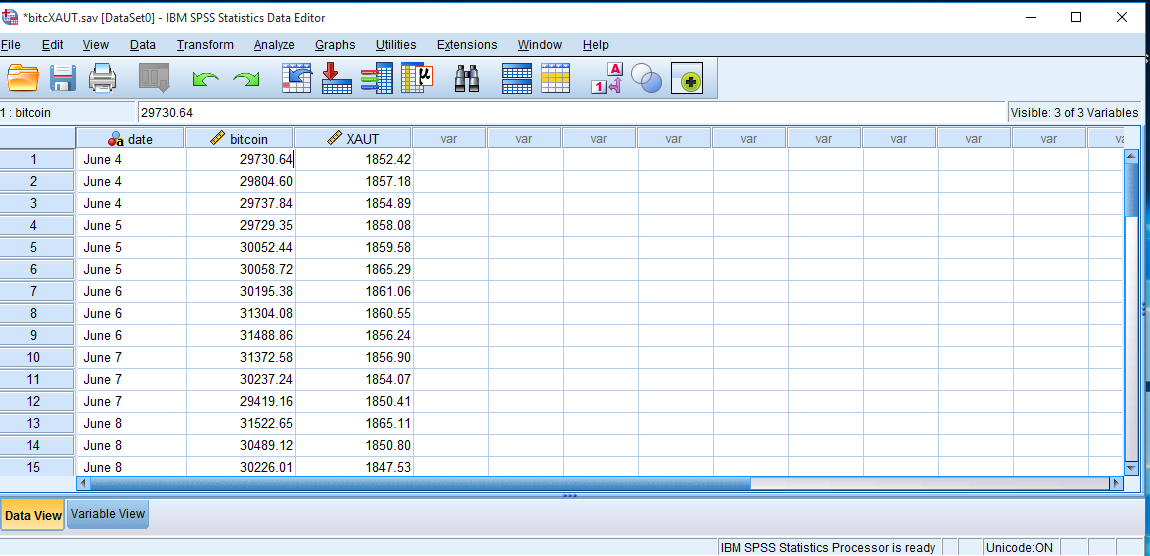The width and height of the screenshot is (1150, 556).
Task: Select bitcoin cell 30052.44
Action: coord(241,247)
